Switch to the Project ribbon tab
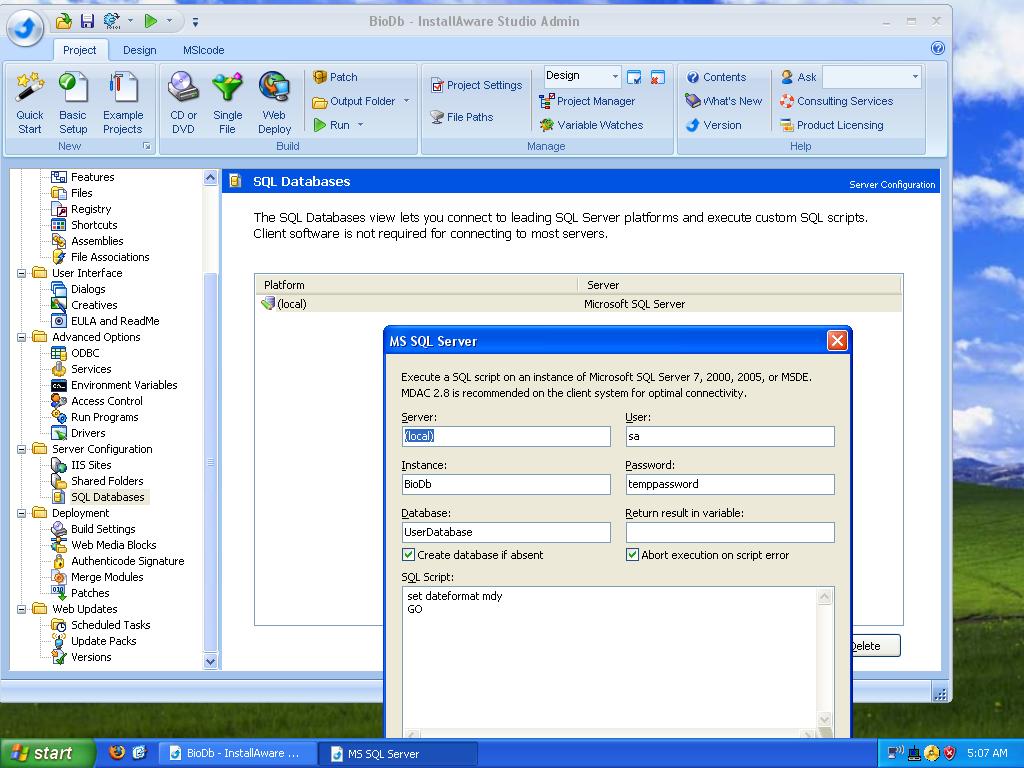 [80, 50]
